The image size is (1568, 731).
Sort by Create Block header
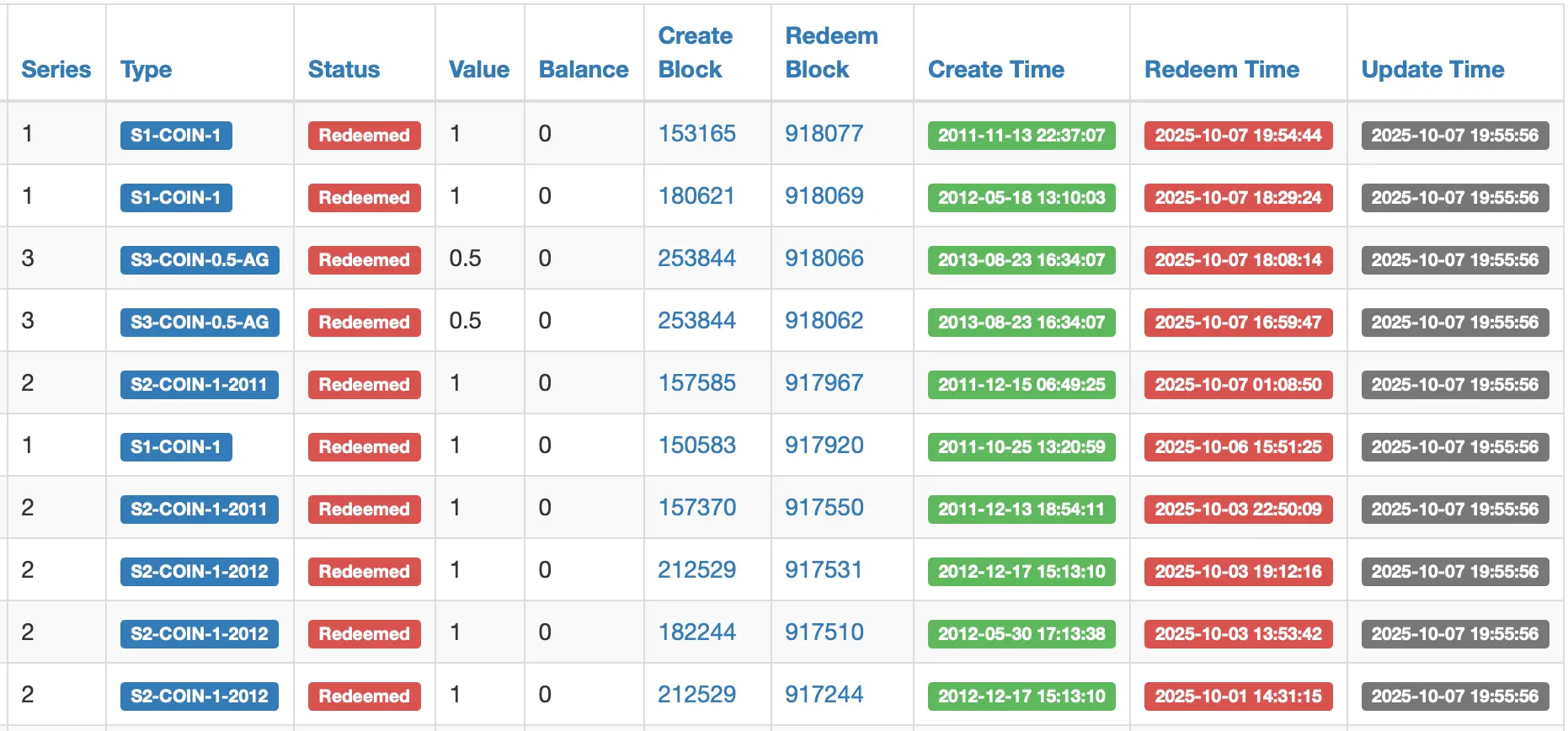695,52
